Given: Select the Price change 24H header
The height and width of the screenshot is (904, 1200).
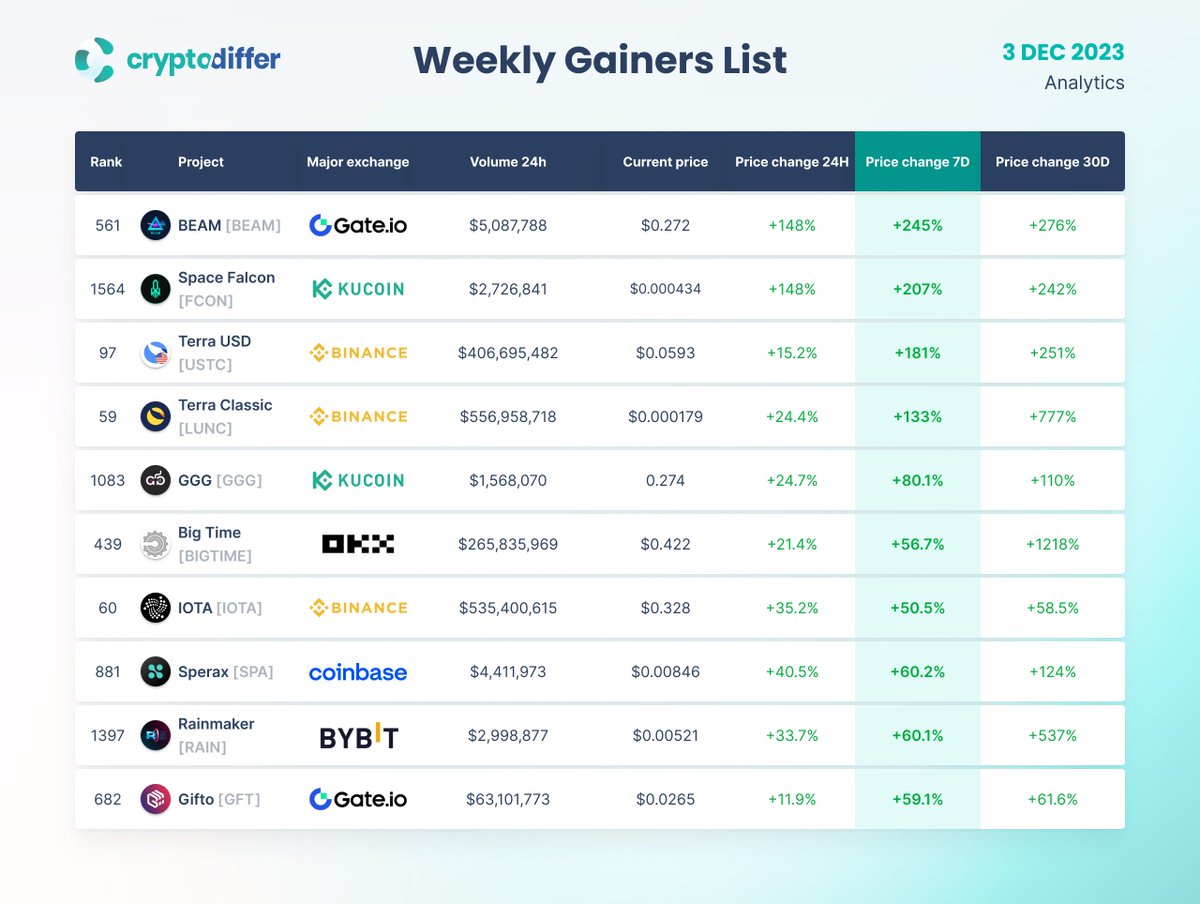Looking at the screenshot, I should pyautogui.click(x=792, y=161).
